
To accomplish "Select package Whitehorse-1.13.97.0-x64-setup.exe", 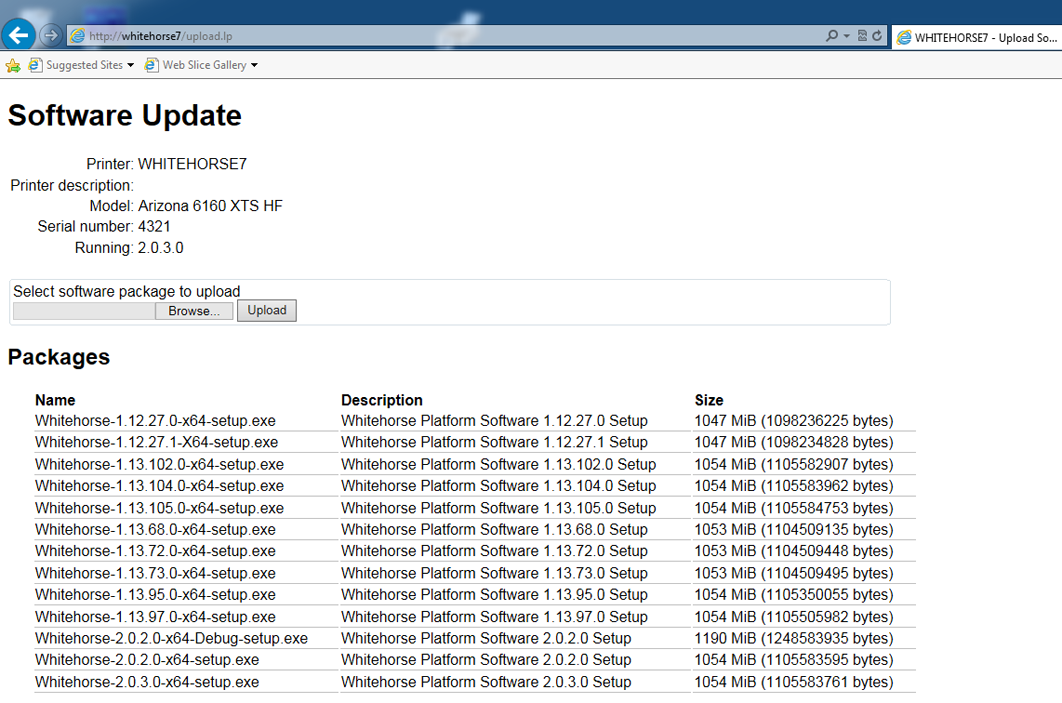I will [x=156, y=617].
